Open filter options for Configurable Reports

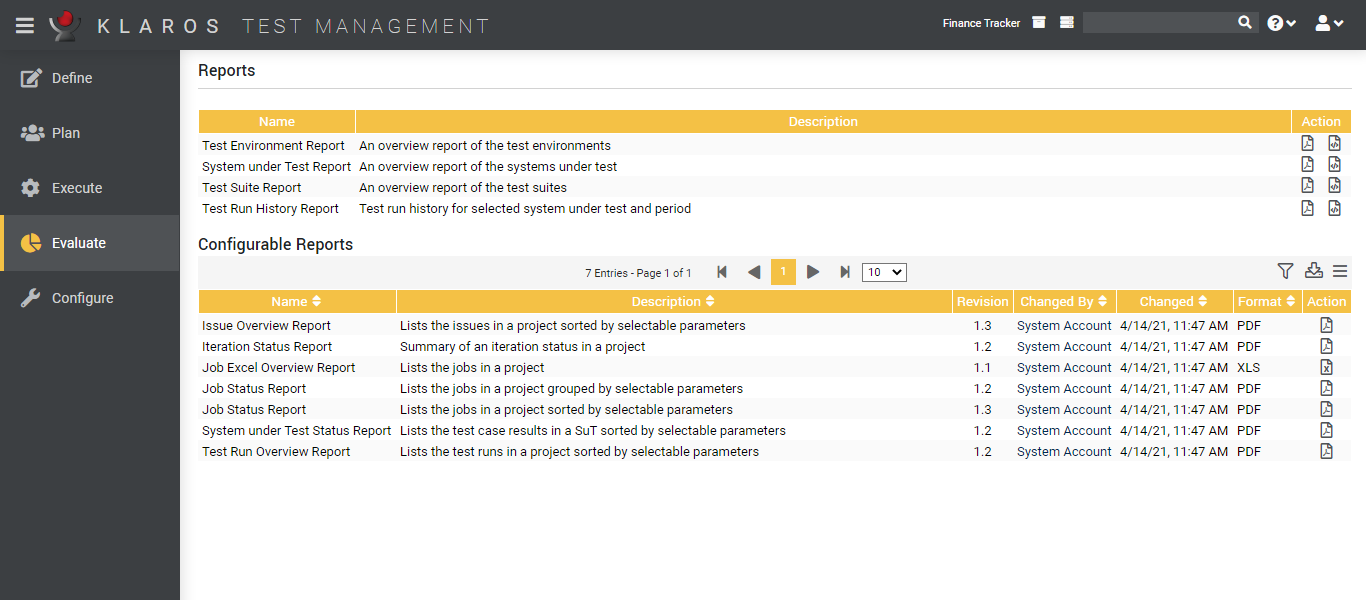click(x=1285, y=271)
